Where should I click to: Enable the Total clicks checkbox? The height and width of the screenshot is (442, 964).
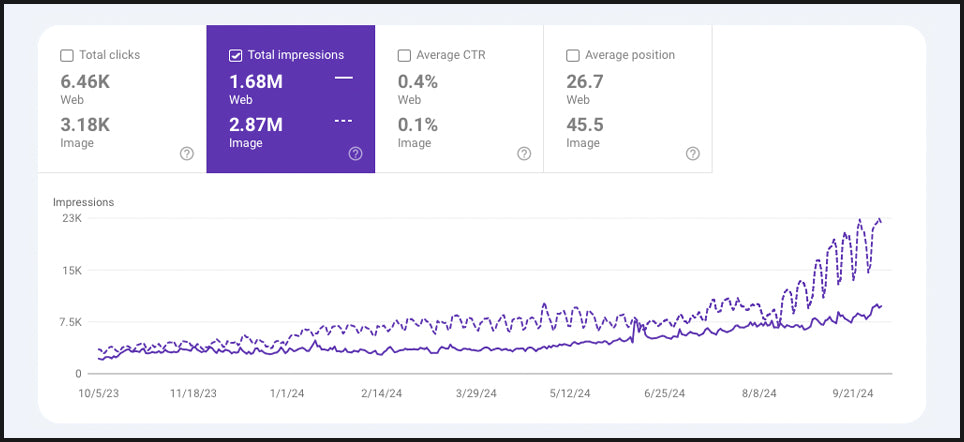[x=67, y=56]
